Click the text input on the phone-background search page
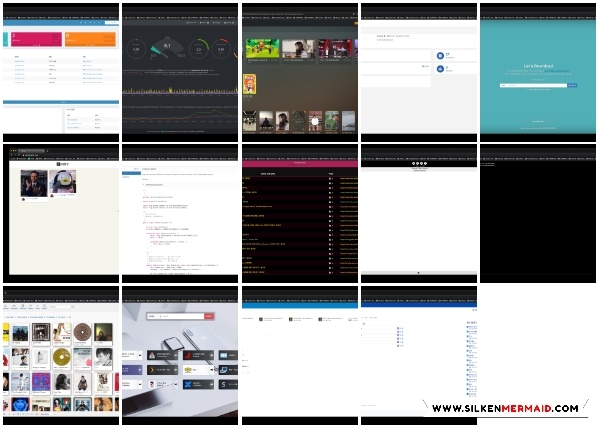Viewport: 600px width, 428px height. (181, 316)
